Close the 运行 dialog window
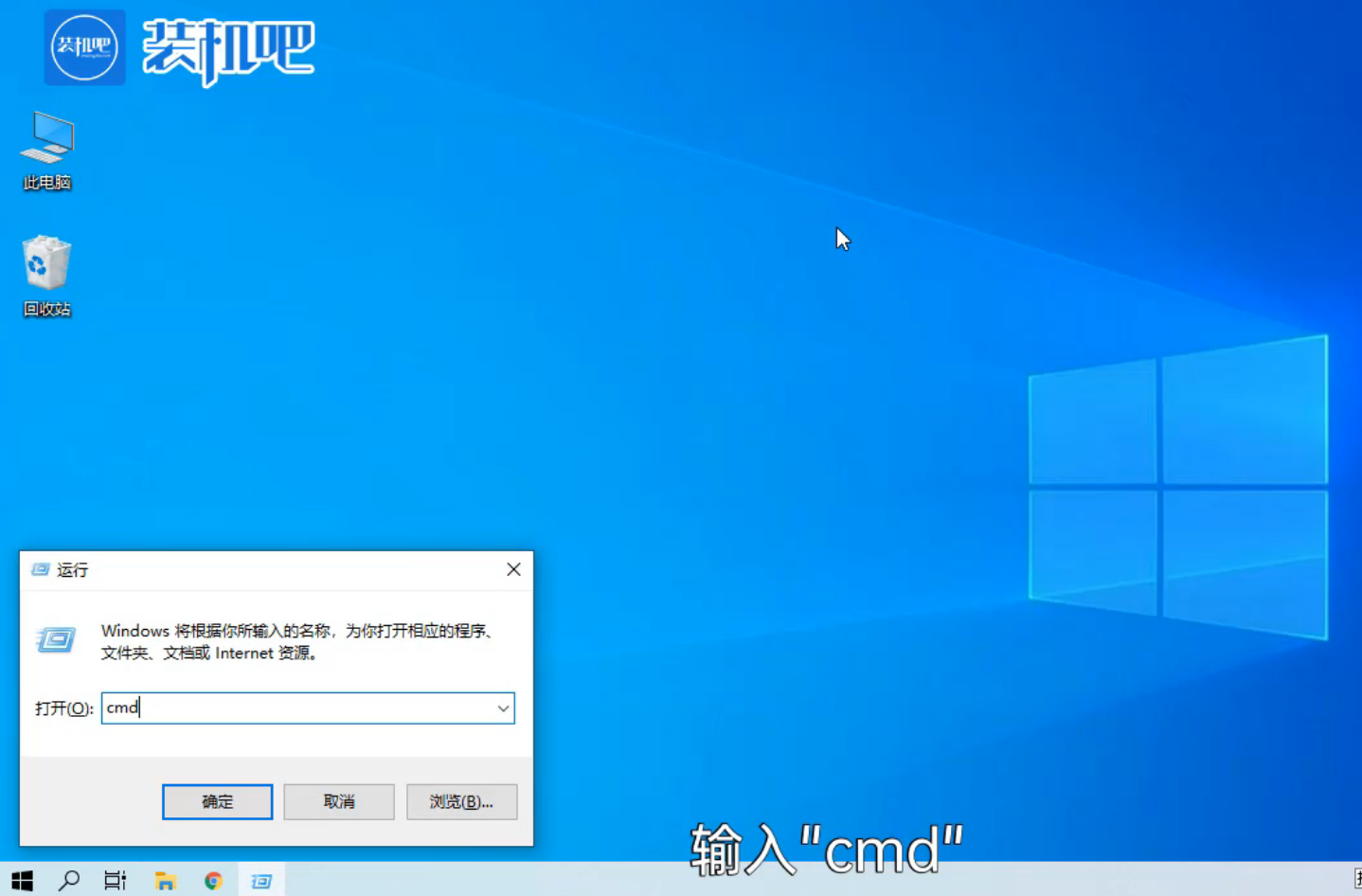The image size is (1362, 896). (x=513, y=569)
